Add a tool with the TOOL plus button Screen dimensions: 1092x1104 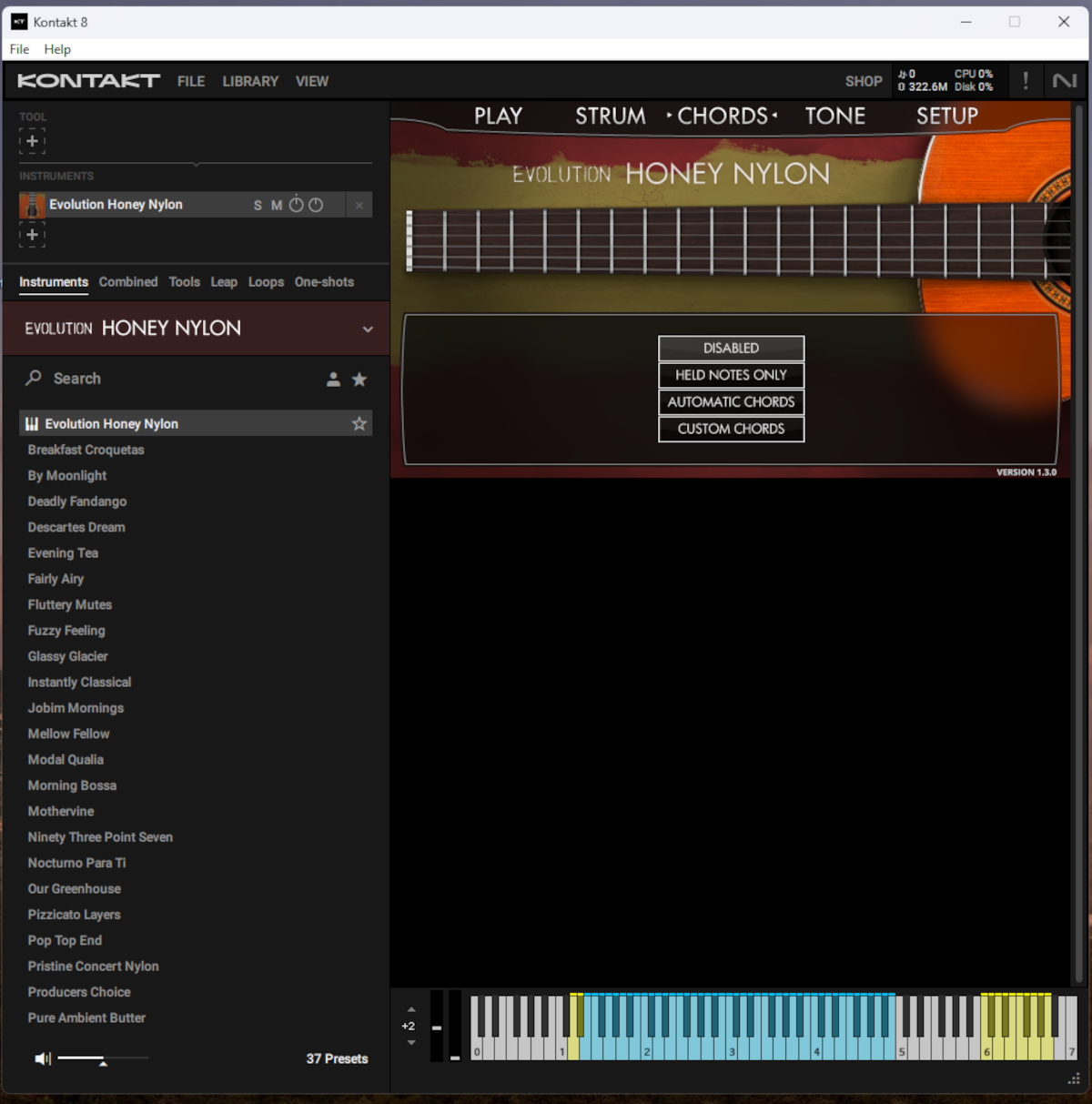tap(32, 141)
